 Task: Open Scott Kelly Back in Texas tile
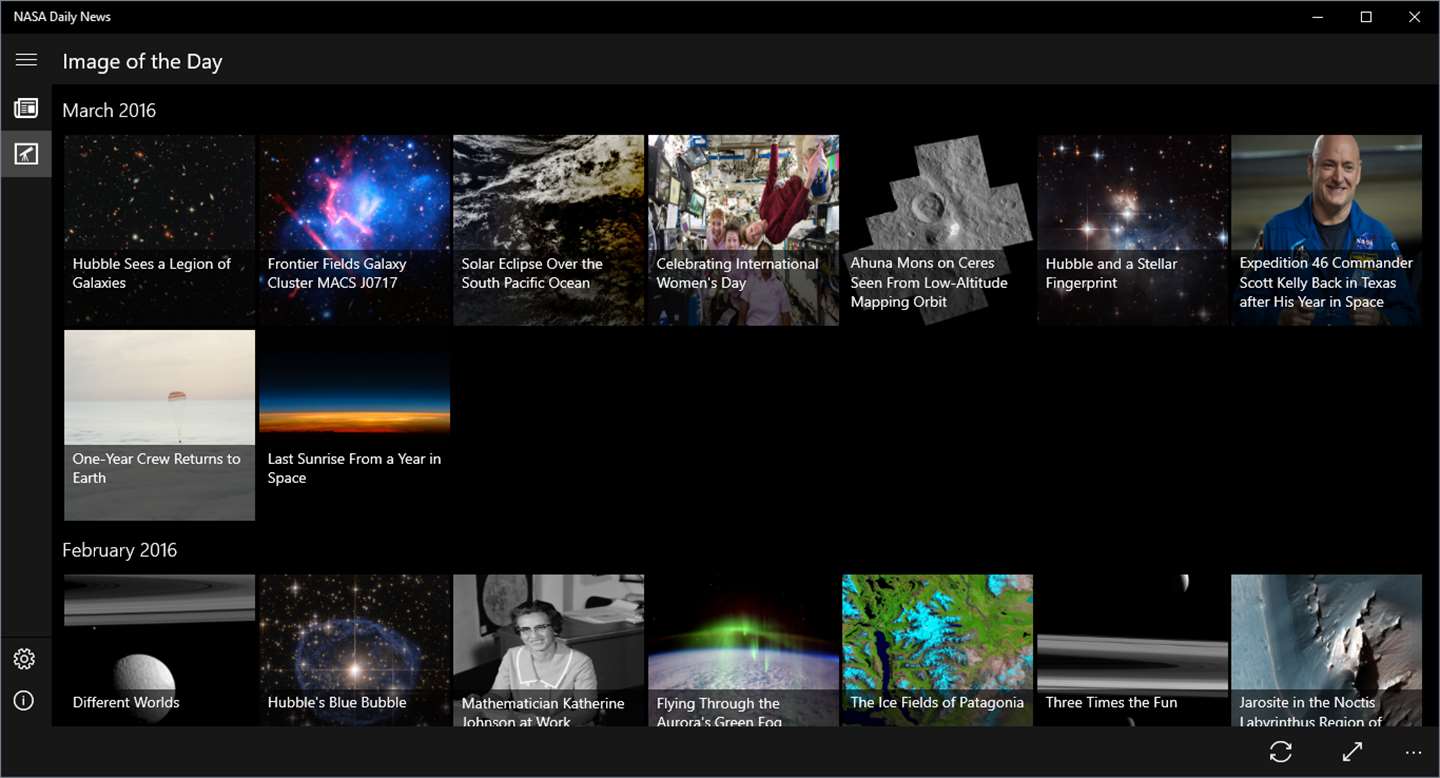1327,231
